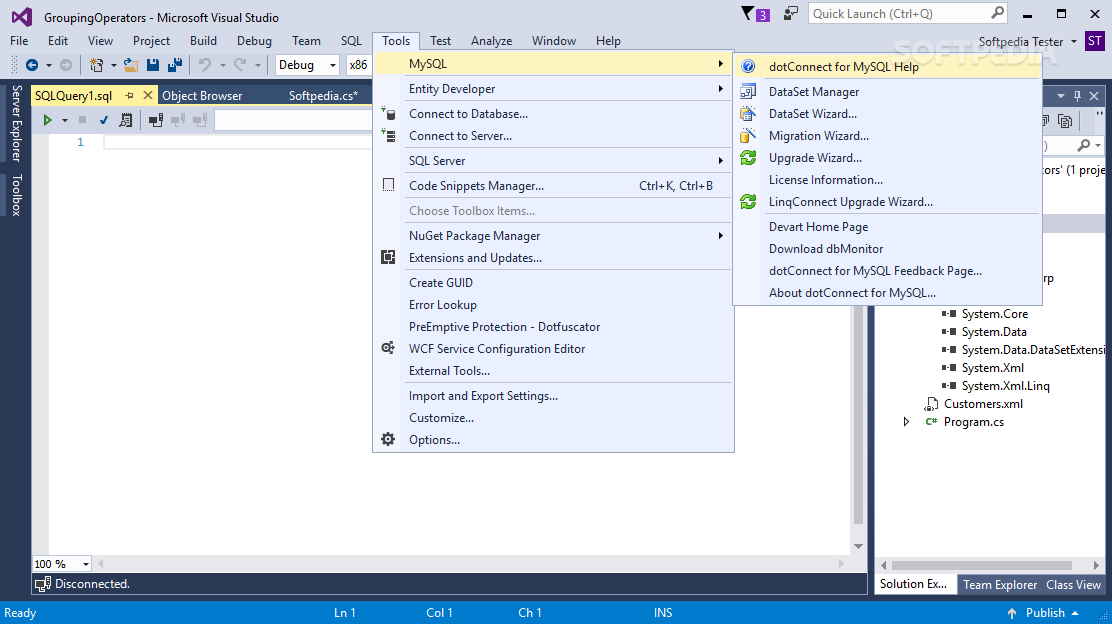The width and height of the screenshot is (1112, 624).
Task: Switch to the Softpedia.cs* tab
Action: click(x=323, y=96)
